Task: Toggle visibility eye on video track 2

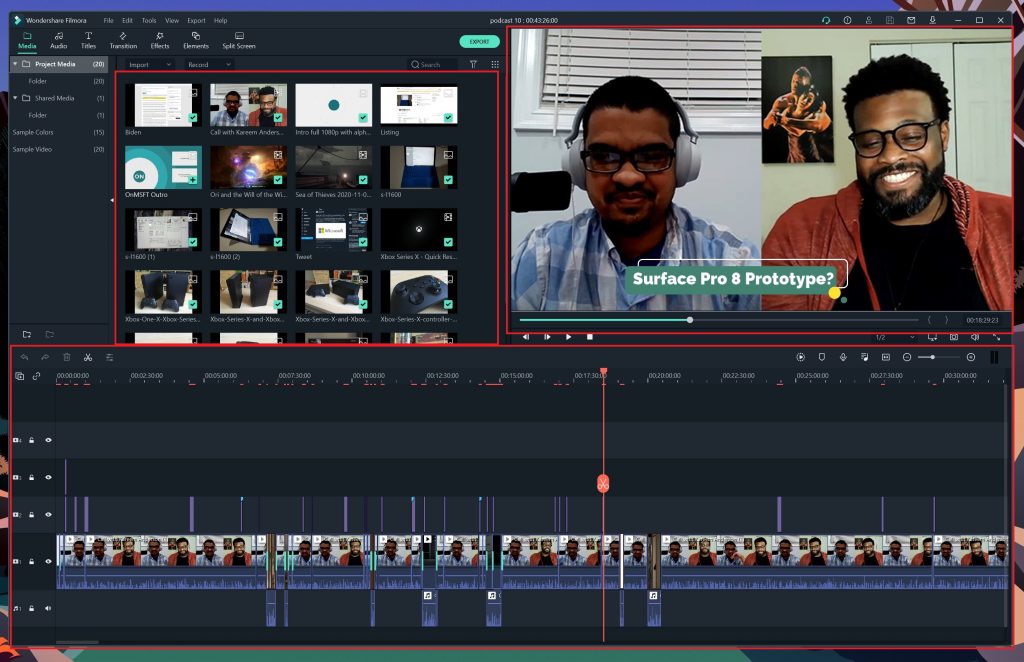Action: 48,514
